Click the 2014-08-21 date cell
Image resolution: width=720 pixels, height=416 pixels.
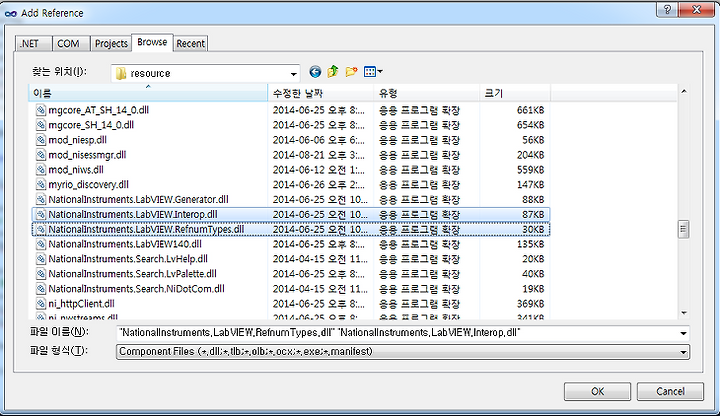pos(319,155)
